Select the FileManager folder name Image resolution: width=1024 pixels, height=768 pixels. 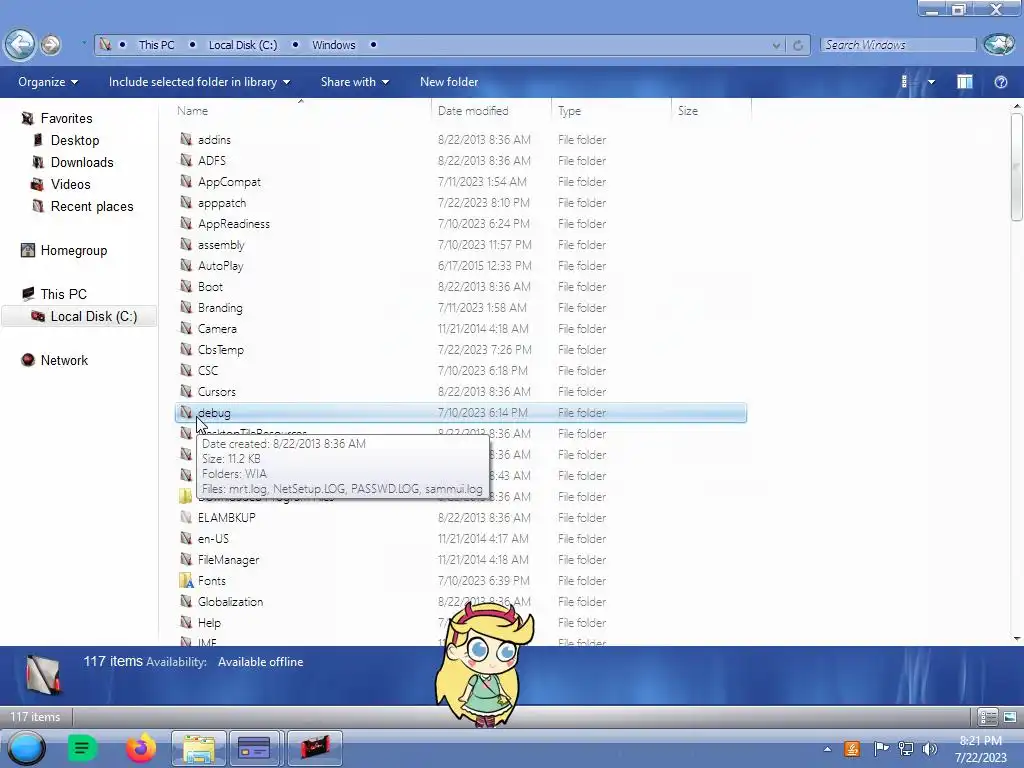[228, 560]
